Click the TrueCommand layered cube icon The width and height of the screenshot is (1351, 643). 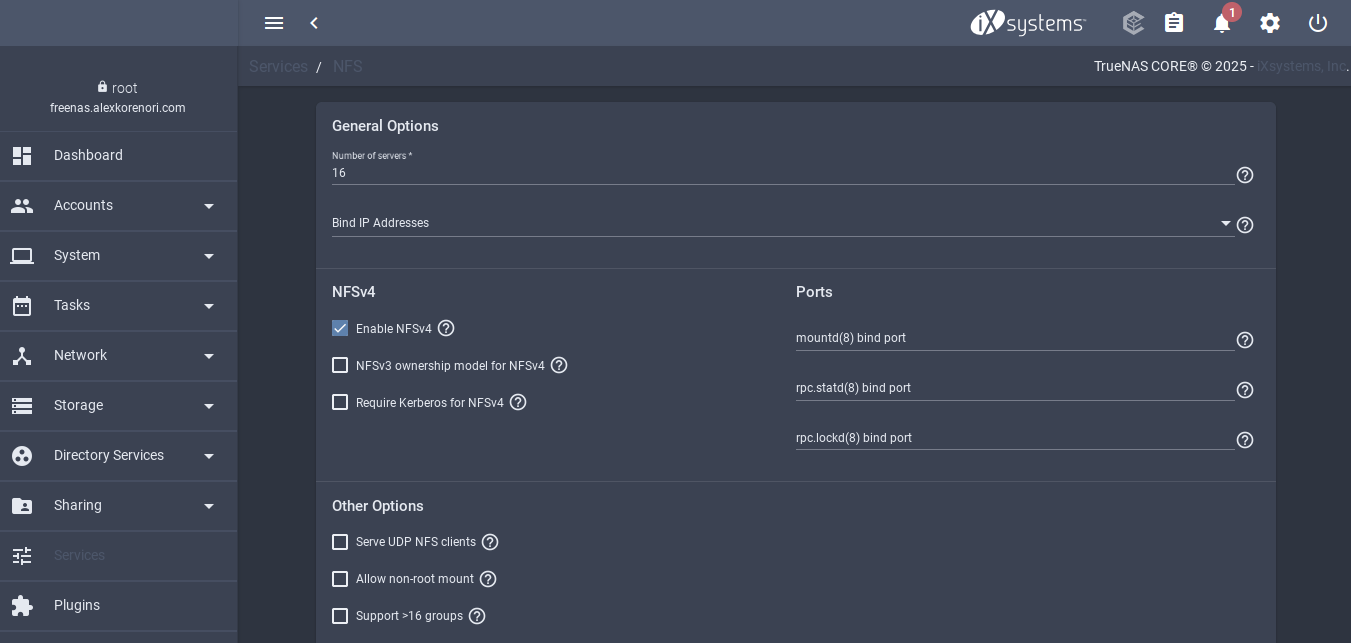[1133, 23]
